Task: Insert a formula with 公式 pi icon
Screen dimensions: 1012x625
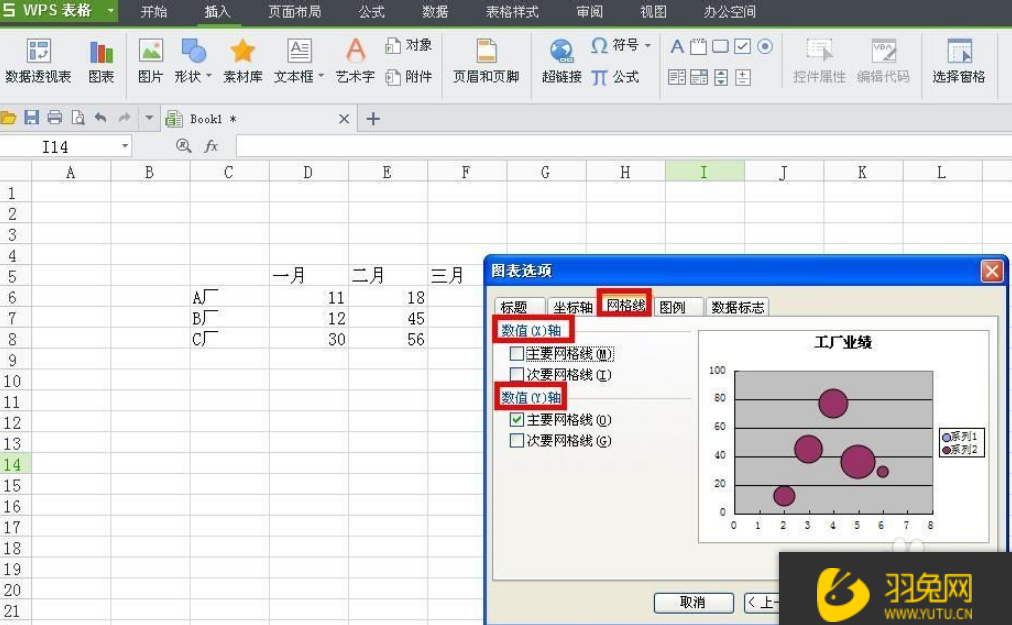Action: pyautogui.click(x=616, y=77)
